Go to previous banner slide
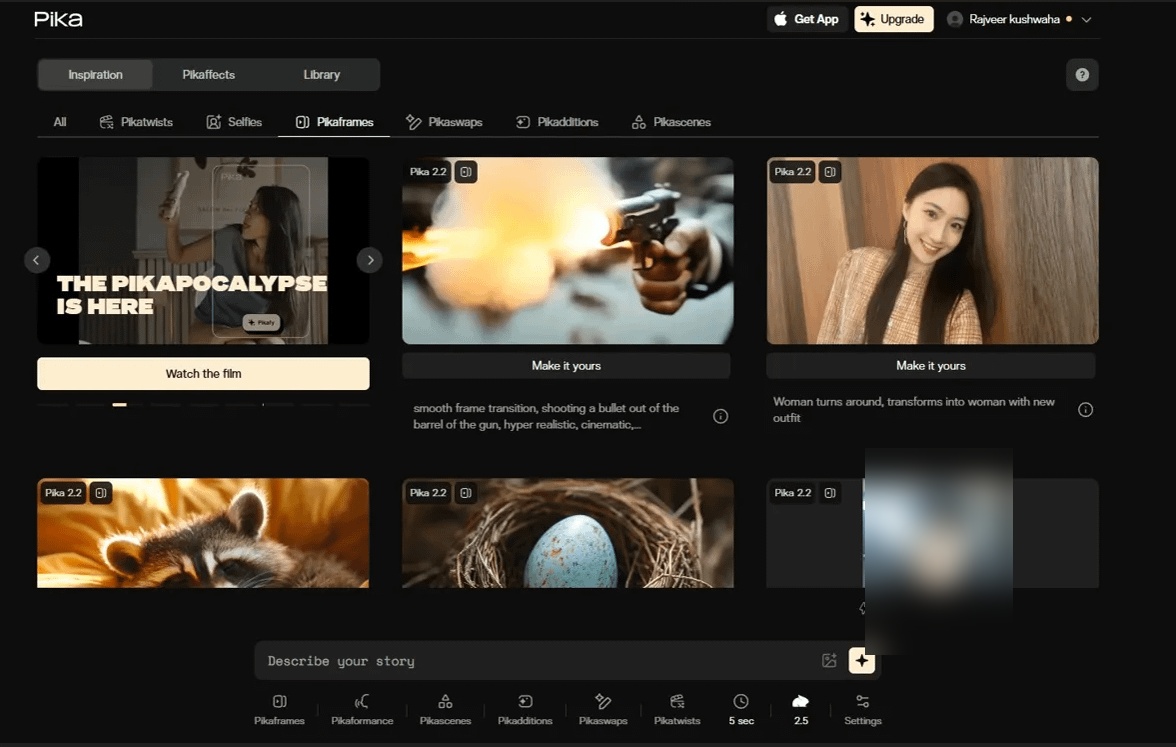Screen dimensions: 1176x747 (37, 260)
